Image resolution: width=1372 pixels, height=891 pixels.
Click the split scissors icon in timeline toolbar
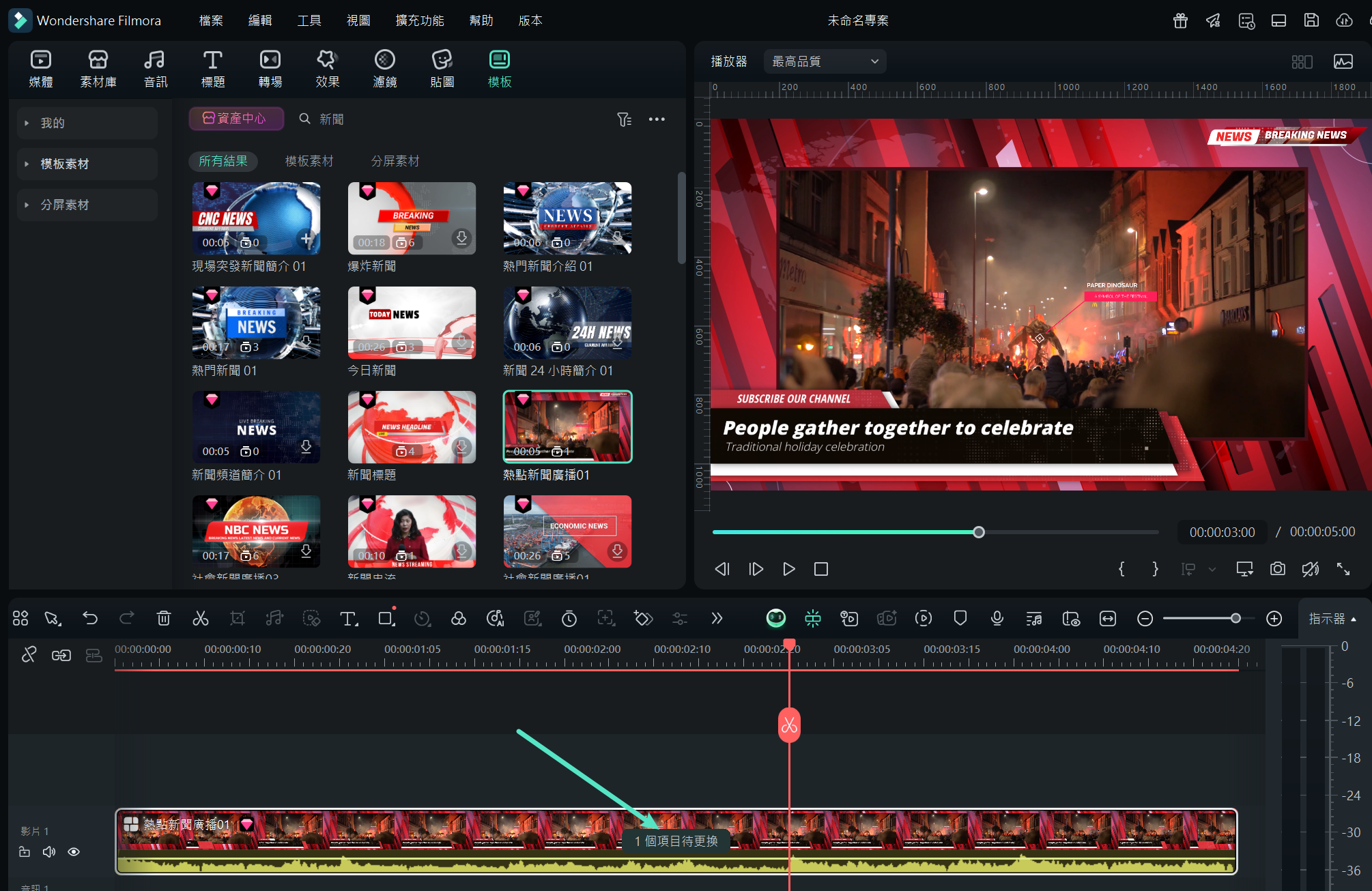pyautogui.click(x=200, y=618)
